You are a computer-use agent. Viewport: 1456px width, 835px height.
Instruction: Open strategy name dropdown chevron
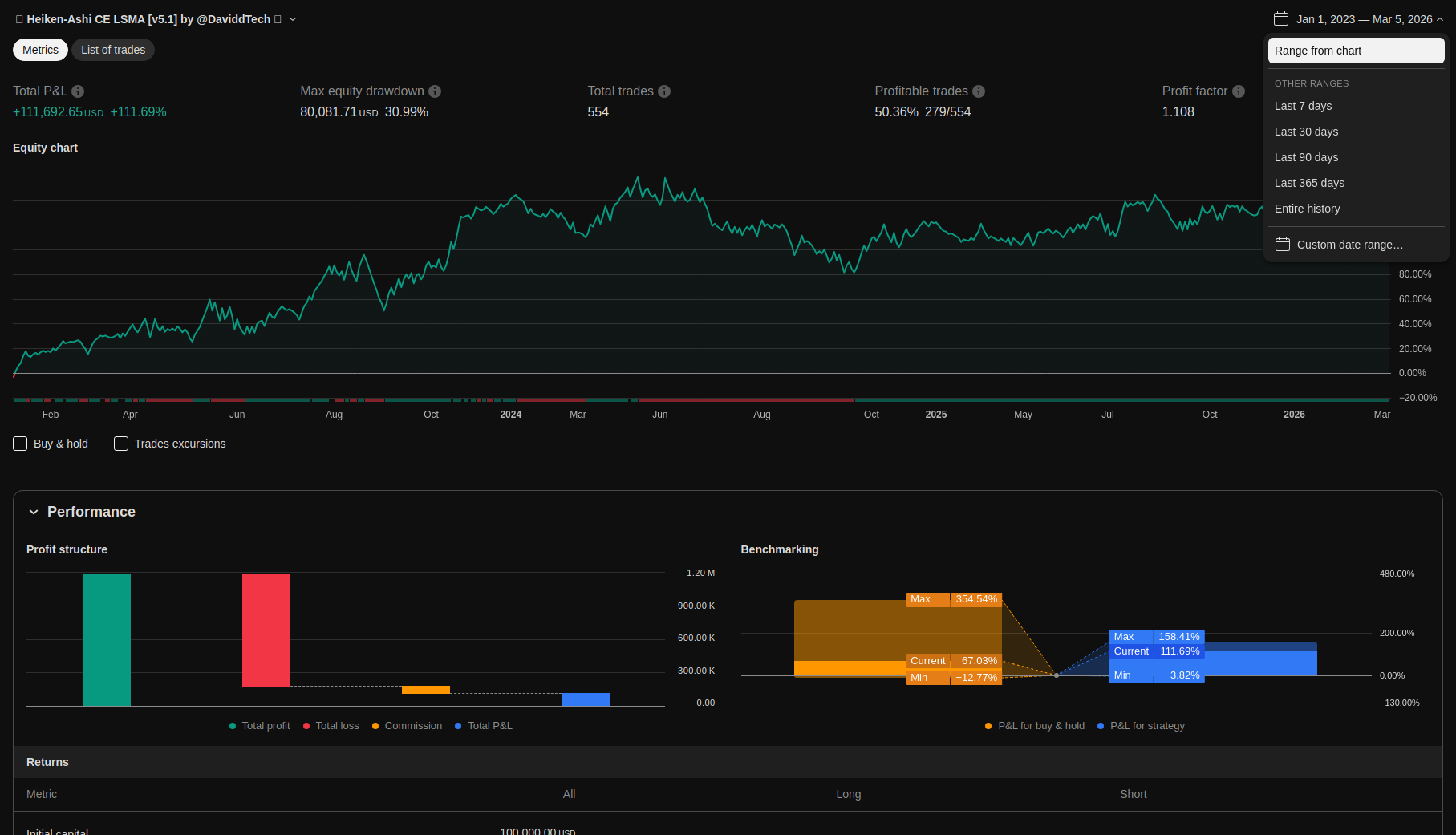pos(293,19)
